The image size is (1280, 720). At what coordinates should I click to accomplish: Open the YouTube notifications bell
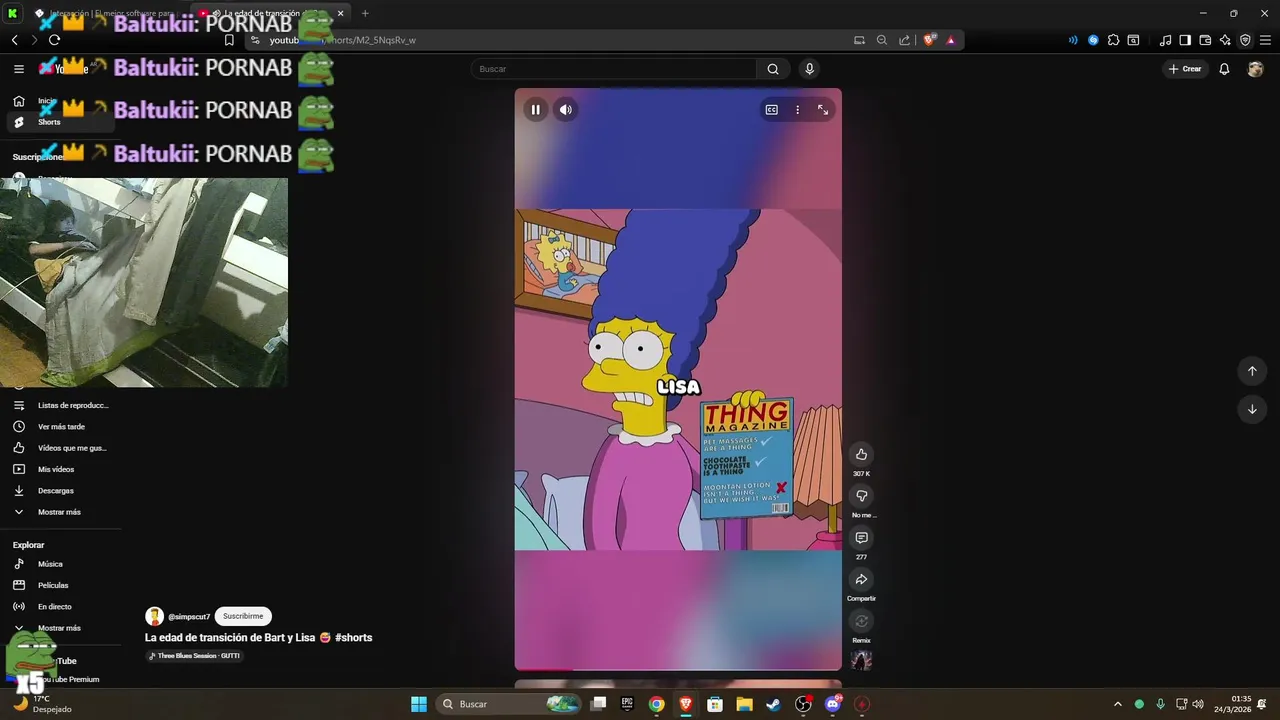1224,69
